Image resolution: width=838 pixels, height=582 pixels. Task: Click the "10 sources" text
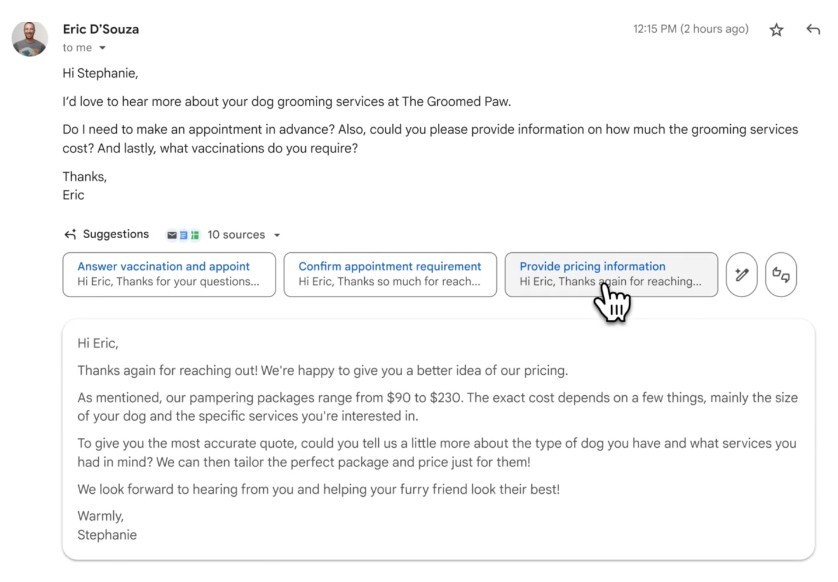pos(236,235)
